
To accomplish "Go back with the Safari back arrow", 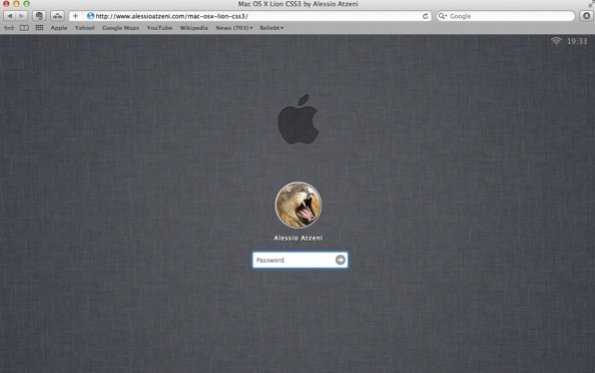I will click(9, 16).
